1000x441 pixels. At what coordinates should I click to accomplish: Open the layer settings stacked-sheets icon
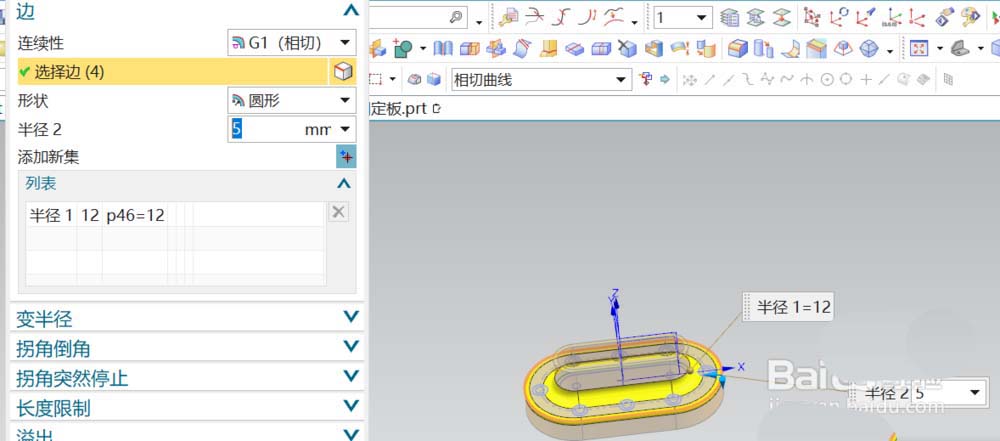pos(730,17)
